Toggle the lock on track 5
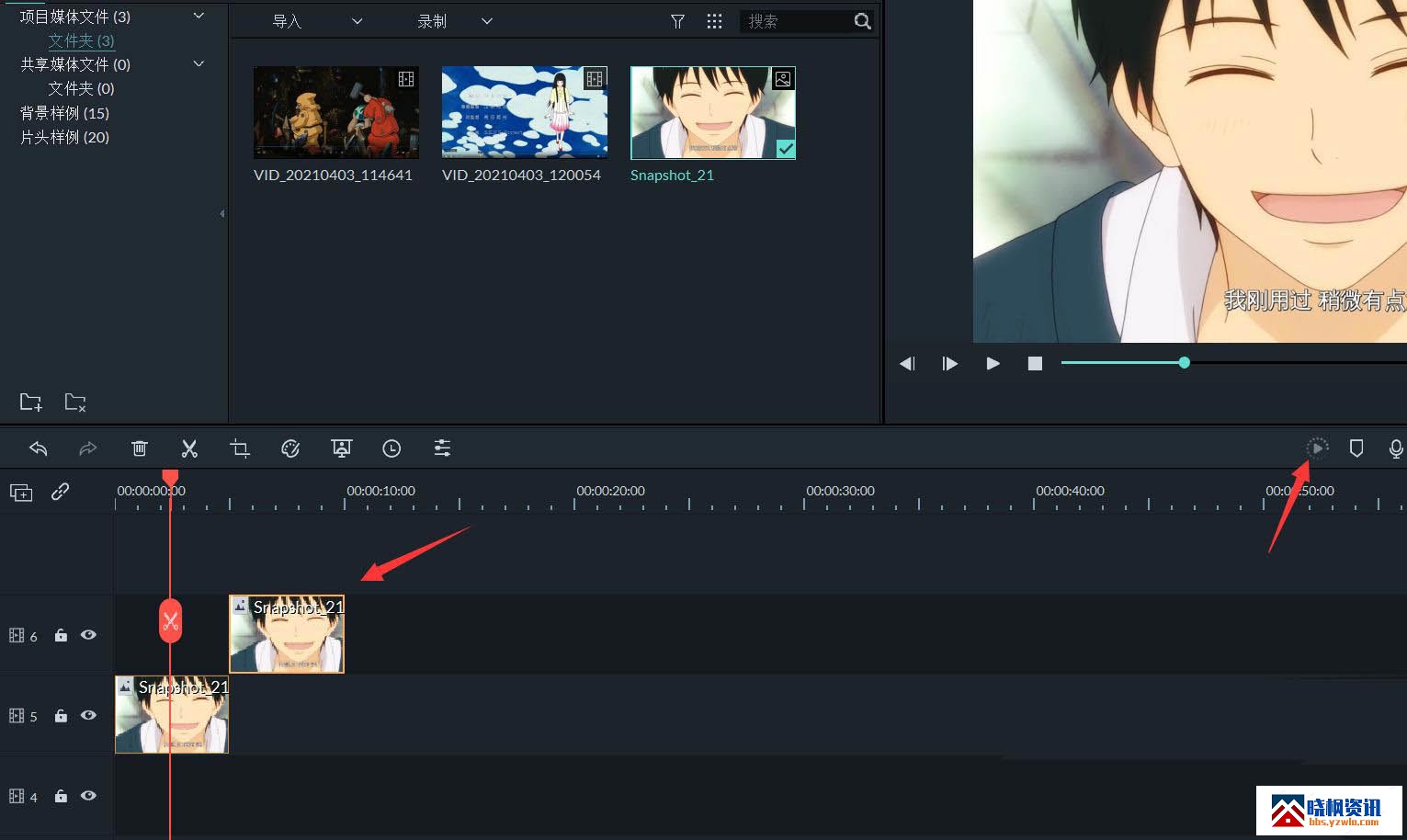This screenshot has width=1407, height=840. pos(61,715)
